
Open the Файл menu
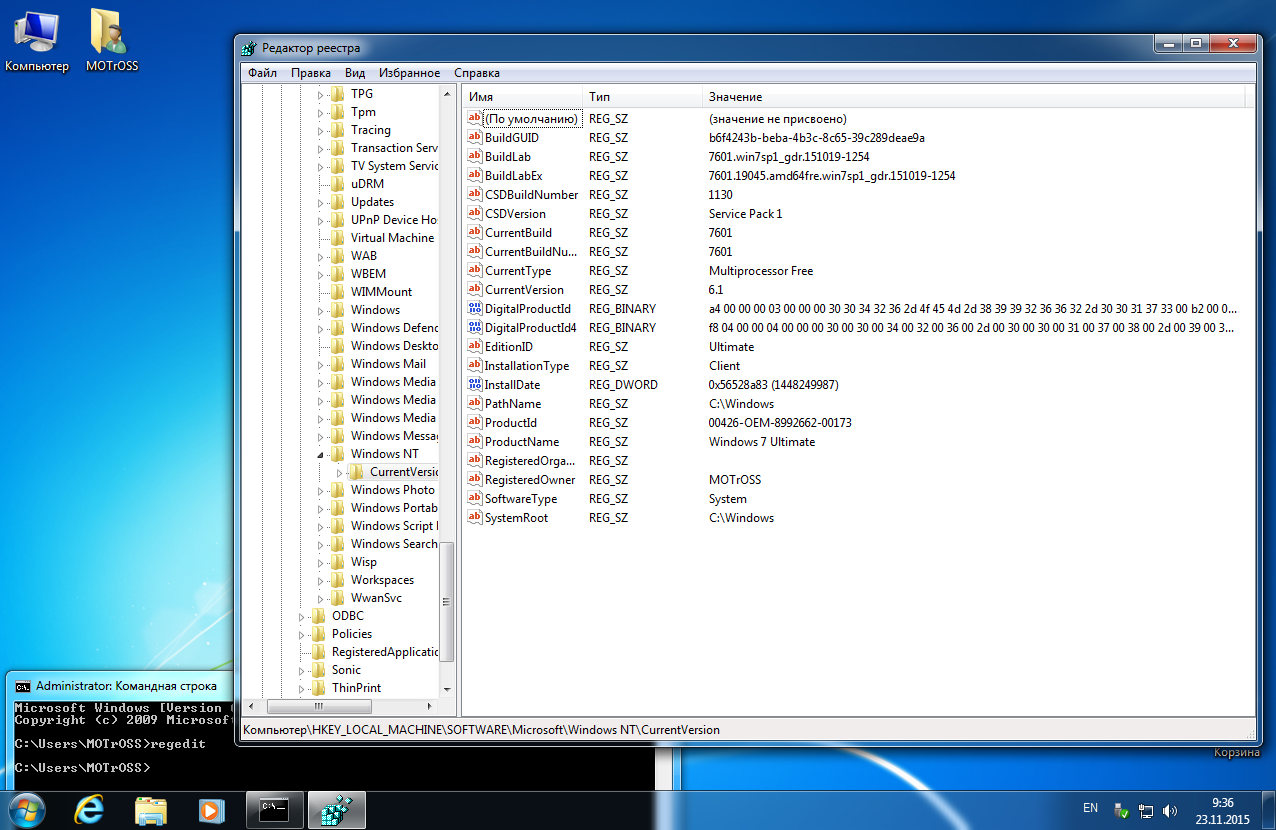click(262, 73)
